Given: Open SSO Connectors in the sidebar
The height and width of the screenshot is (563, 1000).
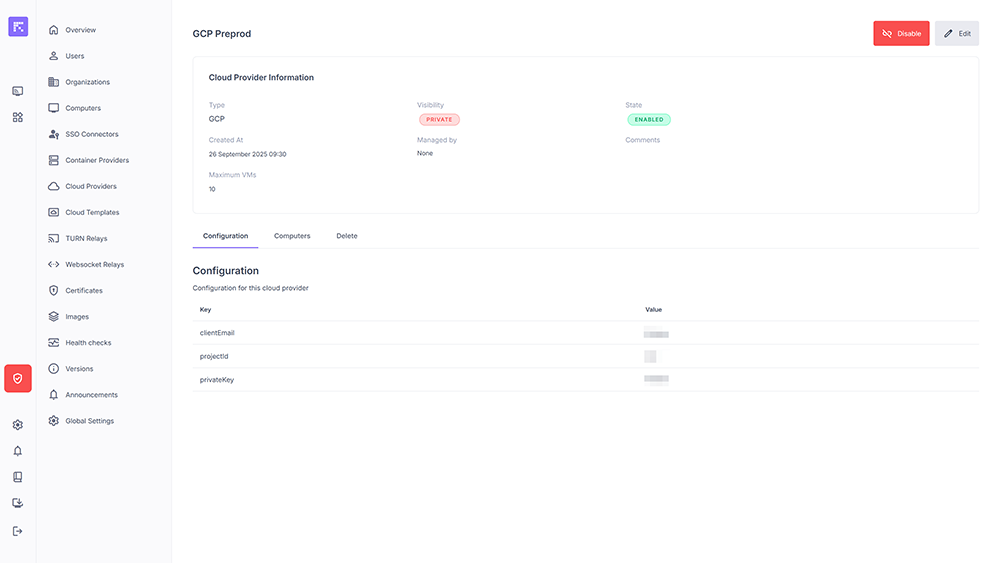Looking at the screenshot, I should click(x=92, y=134).
